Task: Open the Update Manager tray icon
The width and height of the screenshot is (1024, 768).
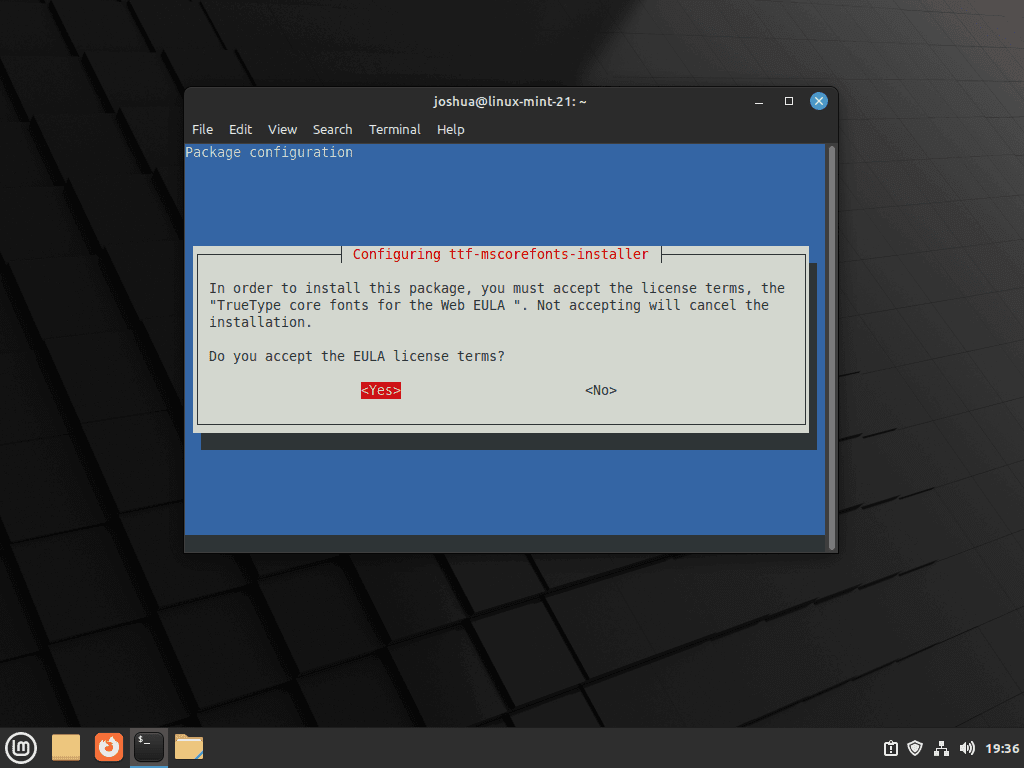Action: point(889,747)
